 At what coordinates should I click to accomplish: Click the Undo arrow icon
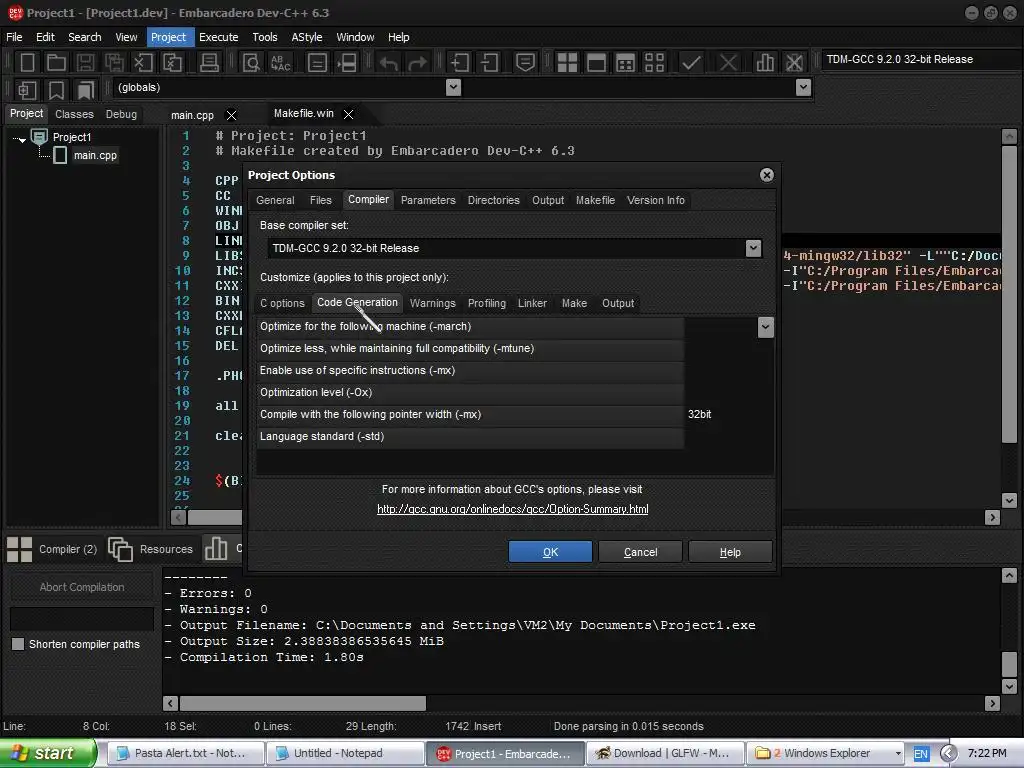tap(389, 63)
